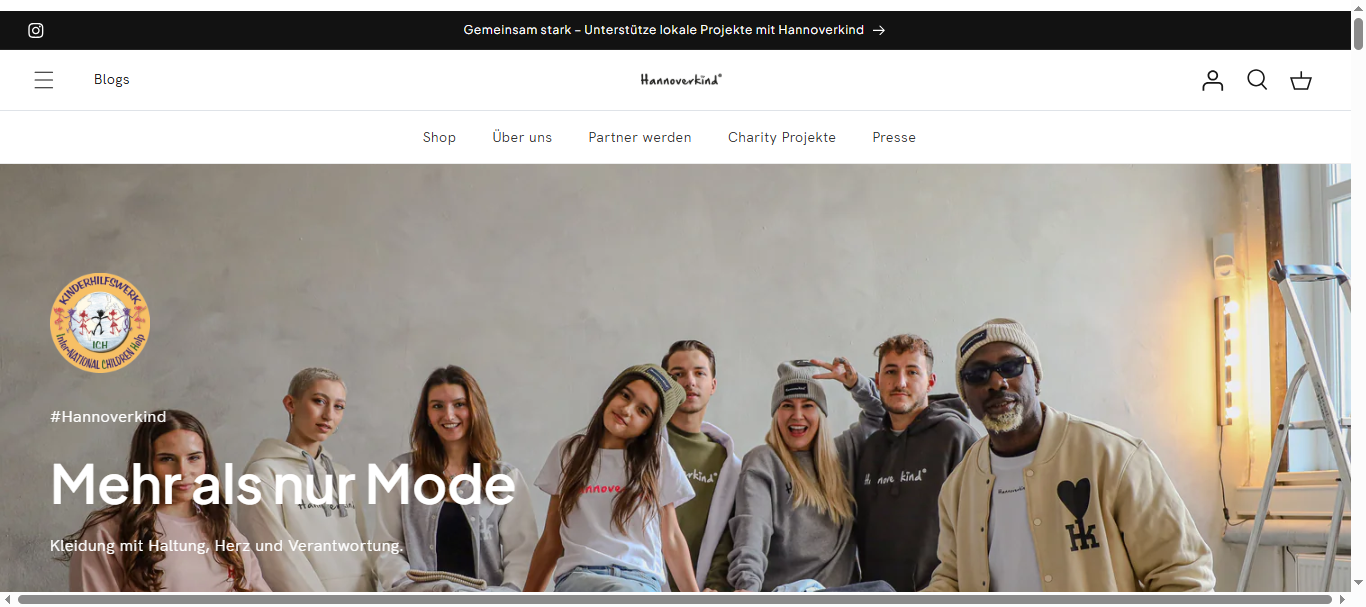Click the vertical scrollbar down arrow
1366x607 pixels.
(1359, 583)
